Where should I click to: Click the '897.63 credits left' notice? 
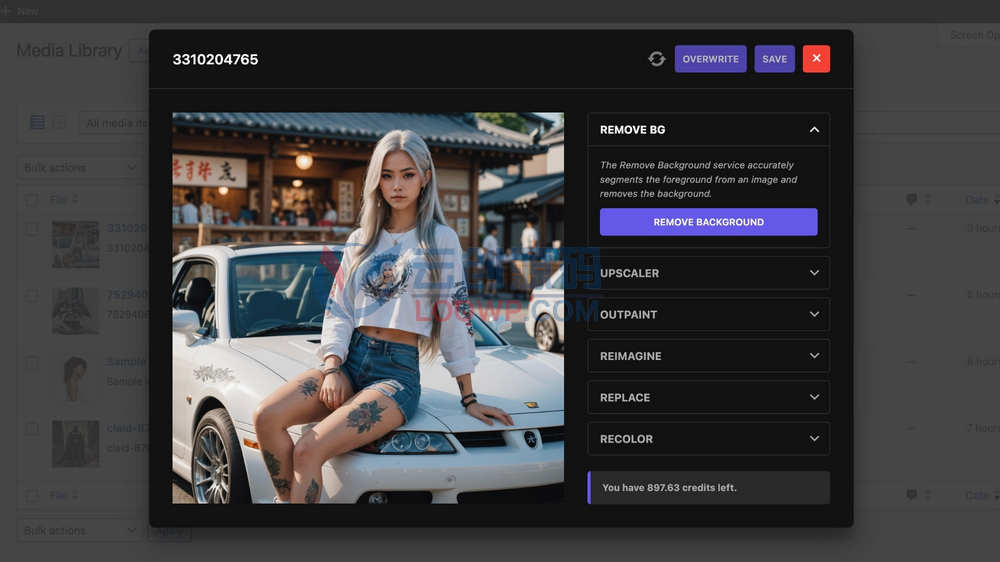click(709, 487)
